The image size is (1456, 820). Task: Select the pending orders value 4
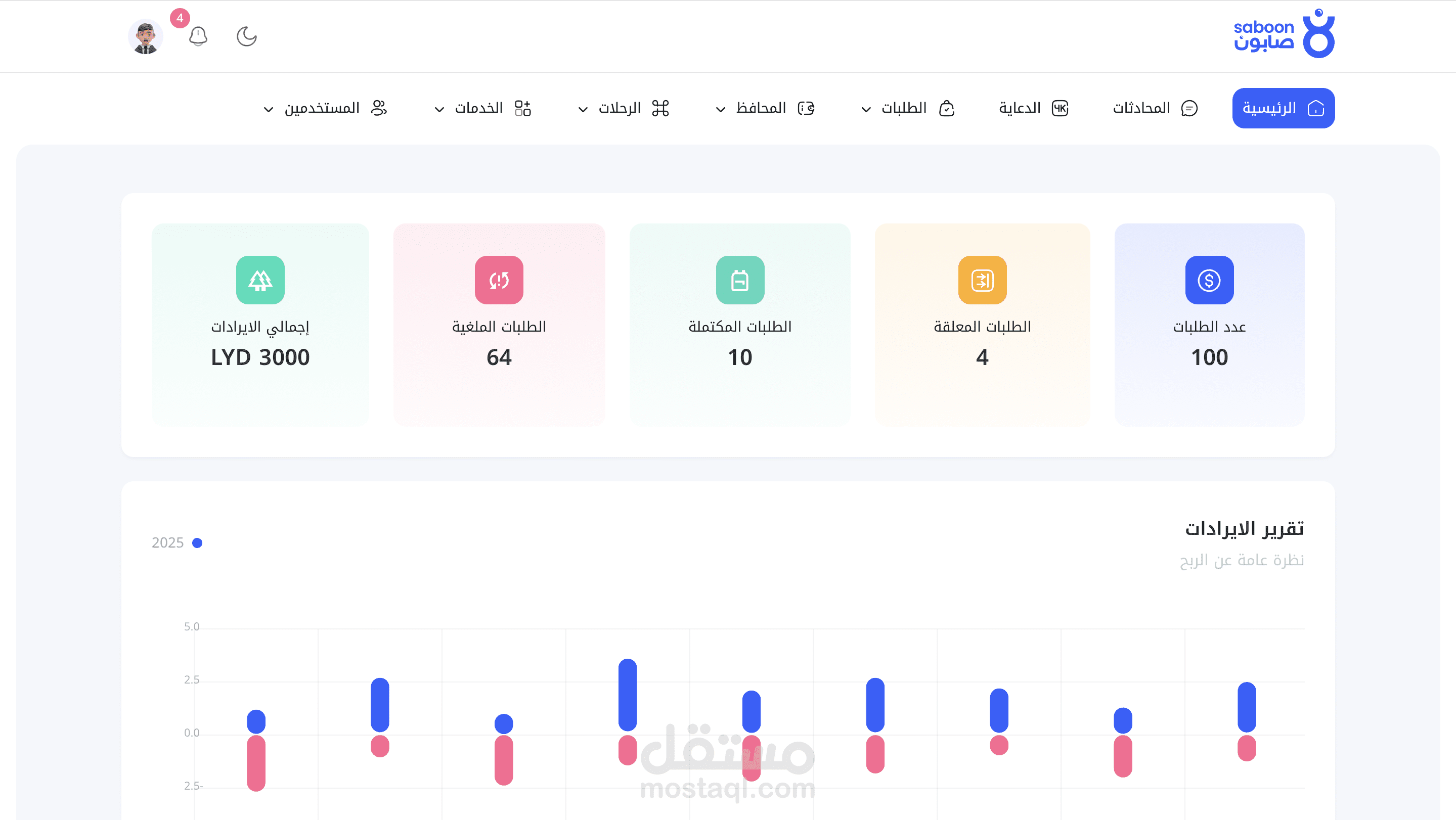click(982, 357)
